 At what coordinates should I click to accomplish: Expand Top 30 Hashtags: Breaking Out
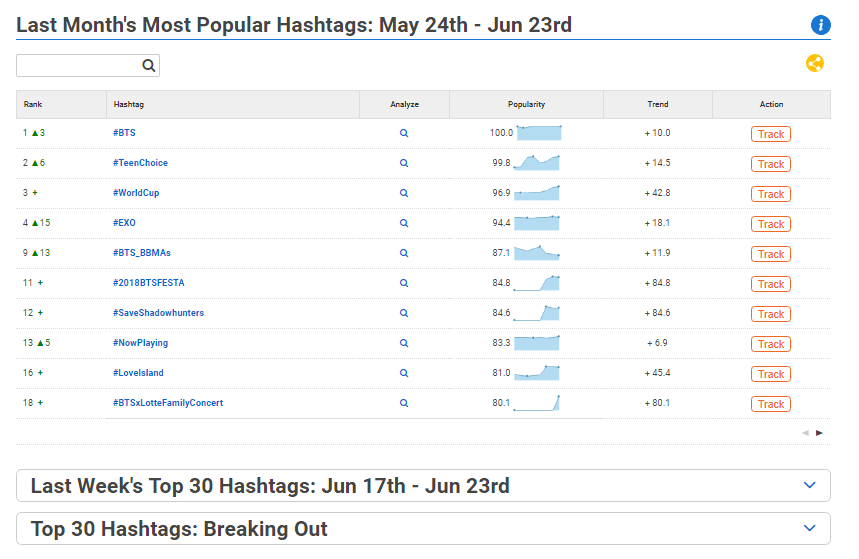pyautogui.click(x=423, y=529)
